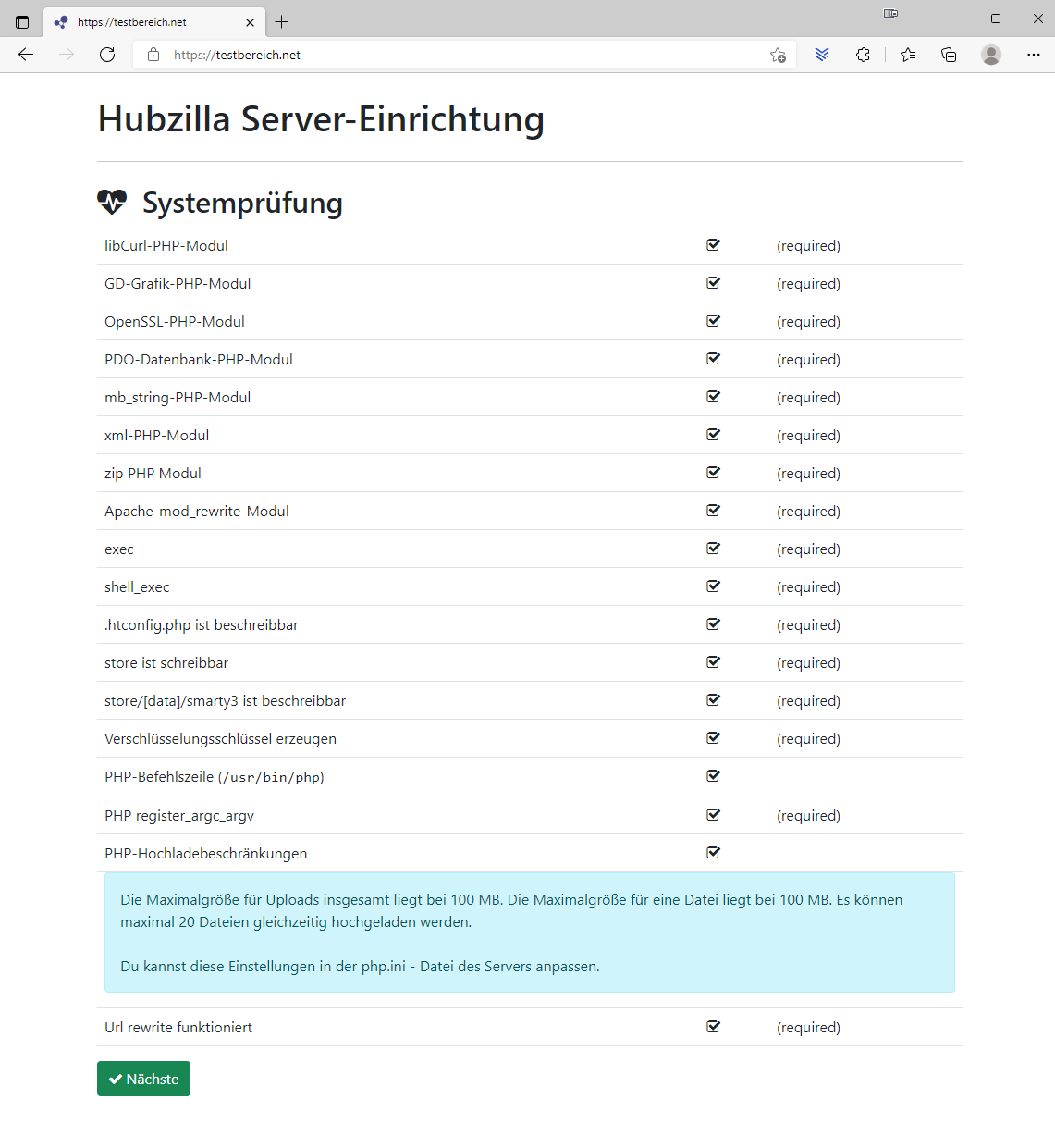Click the back navigation arrow
Screen dimensions: 1055x1148
25,55
